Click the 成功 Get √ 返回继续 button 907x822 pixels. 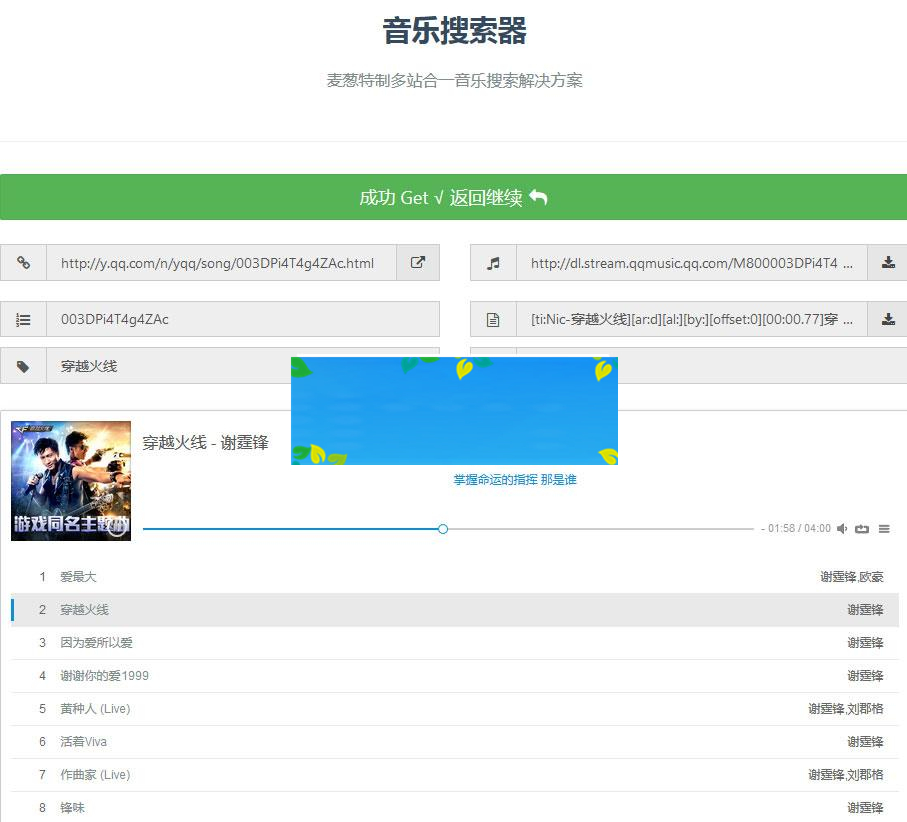[453, 197]
